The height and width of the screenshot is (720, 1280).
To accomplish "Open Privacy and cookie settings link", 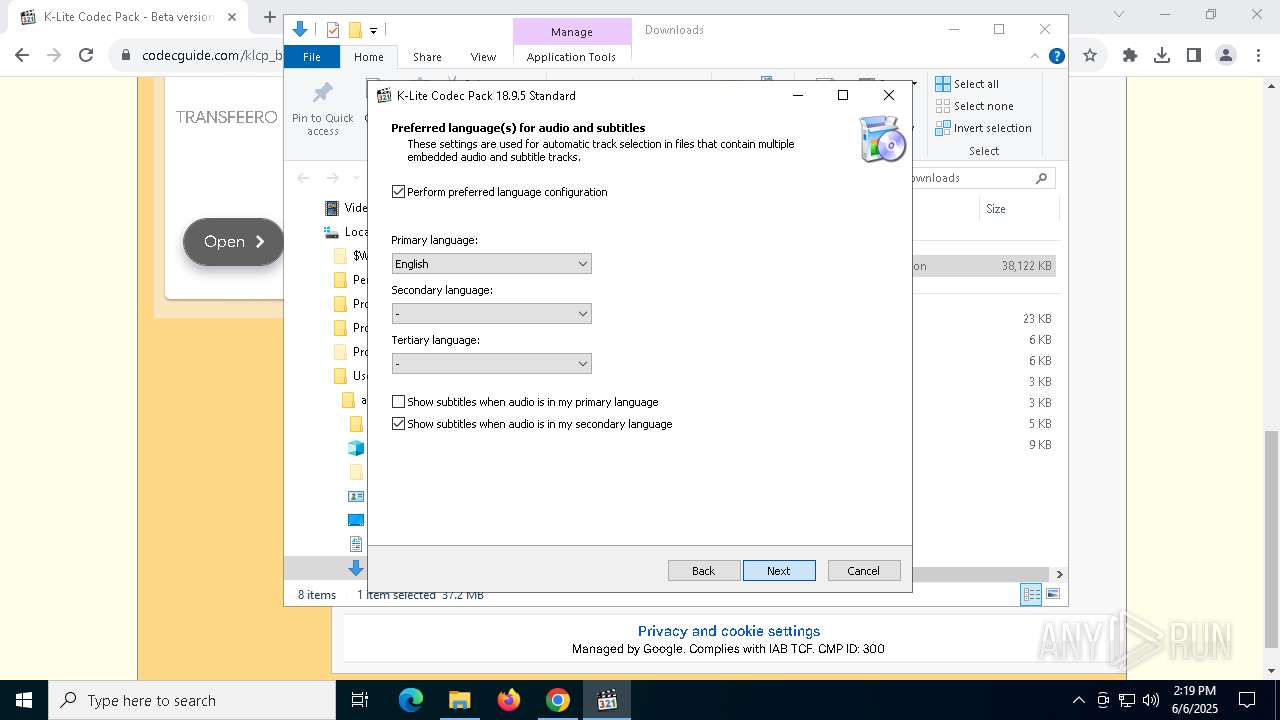I will [x=729, y=631].
